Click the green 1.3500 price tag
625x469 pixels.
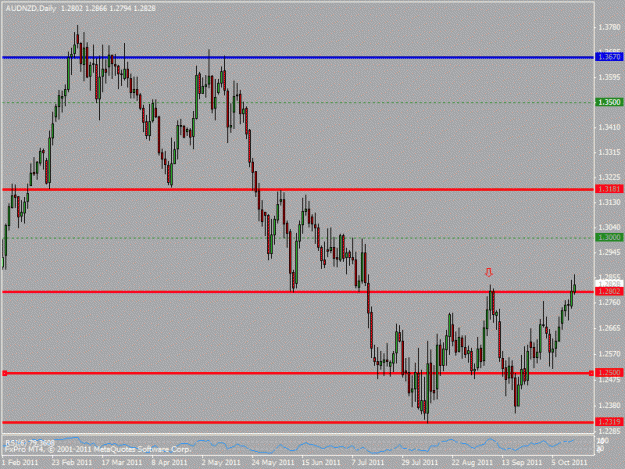[x=609, y=102]
